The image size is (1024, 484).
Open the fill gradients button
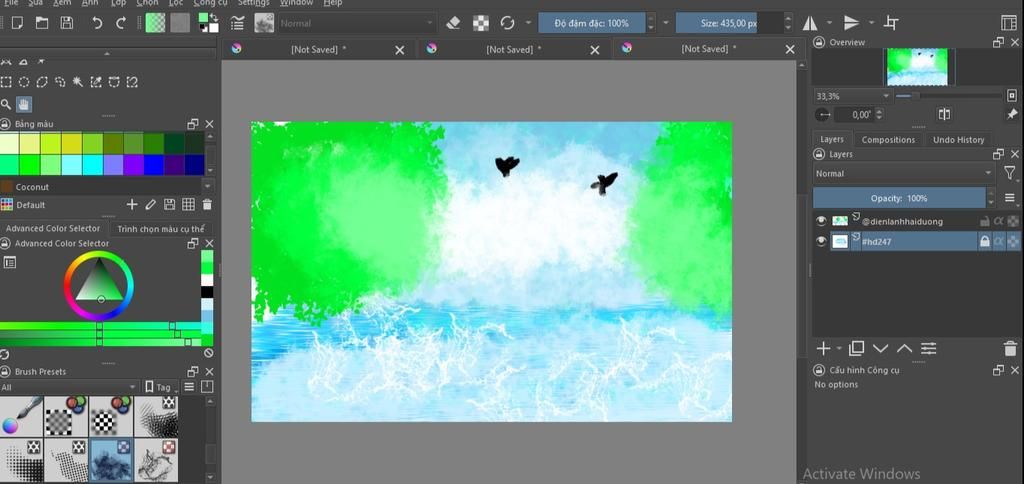pyautogui.click(x=155, y=23)
